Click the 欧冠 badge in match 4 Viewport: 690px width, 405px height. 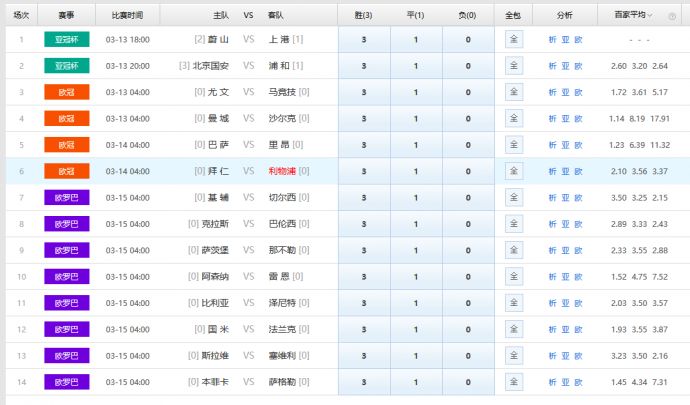(x=67, y=118)
